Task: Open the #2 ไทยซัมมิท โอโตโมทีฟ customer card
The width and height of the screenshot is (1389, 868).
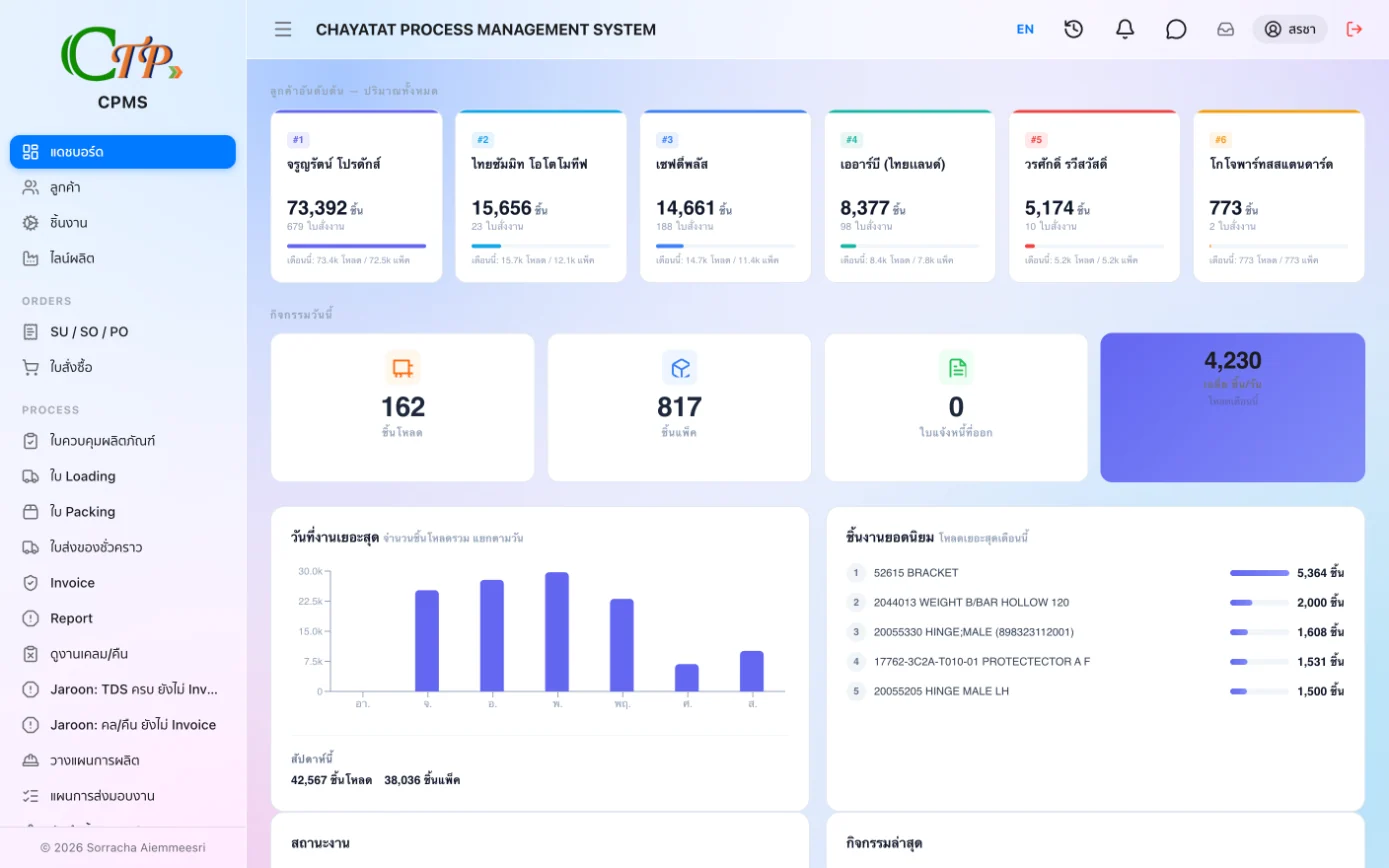Action: (541, 196)
